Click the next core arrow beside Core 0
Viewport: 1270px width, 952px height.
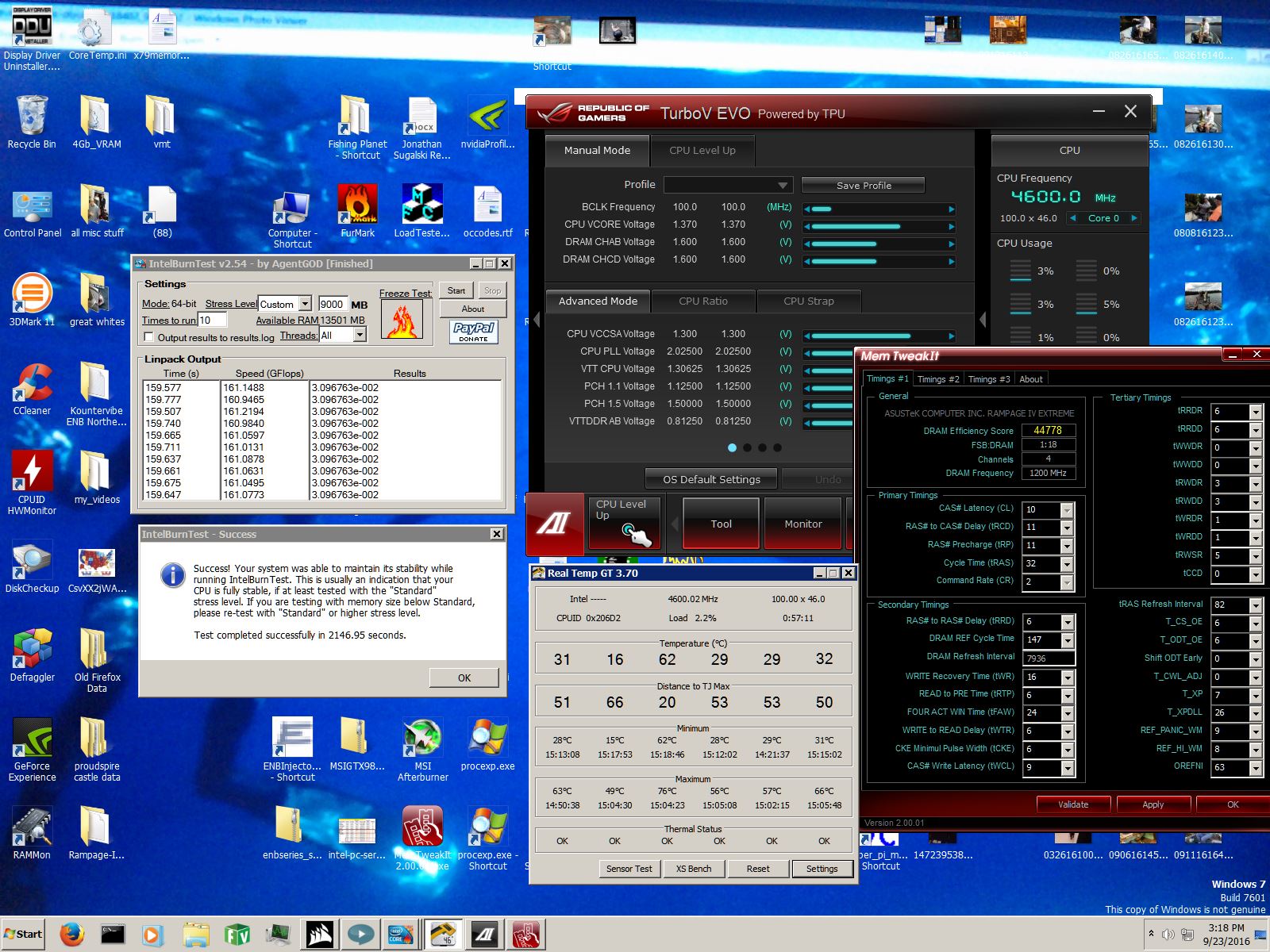(1134, 217)
